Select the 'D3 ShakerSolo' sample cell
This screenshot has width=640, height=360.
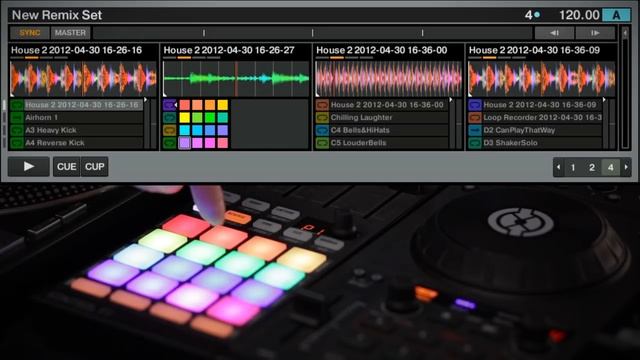click(x=542, y=143)
